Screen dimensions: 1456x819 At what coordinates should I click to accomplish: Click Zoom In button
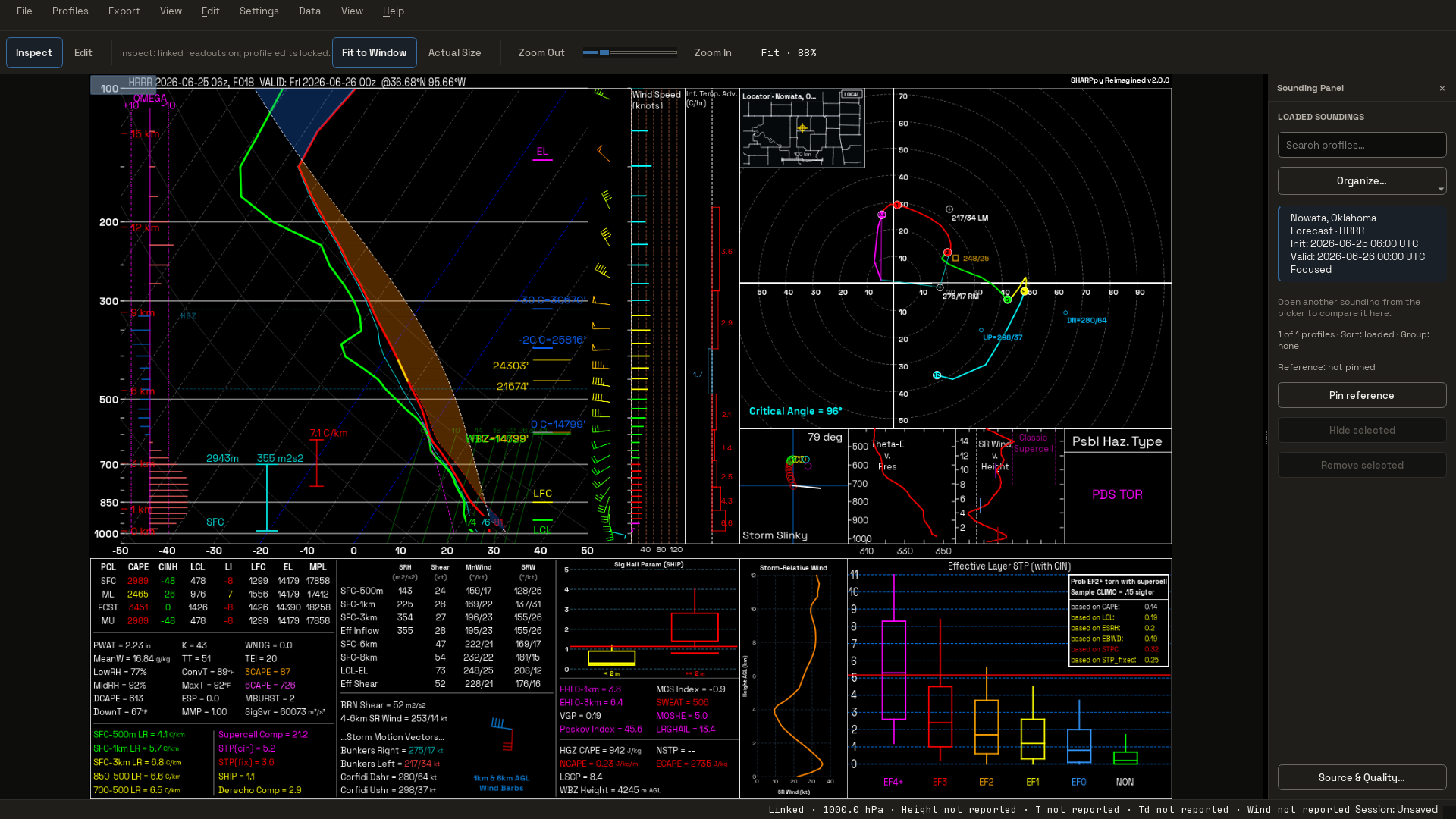tap(713, 52)
